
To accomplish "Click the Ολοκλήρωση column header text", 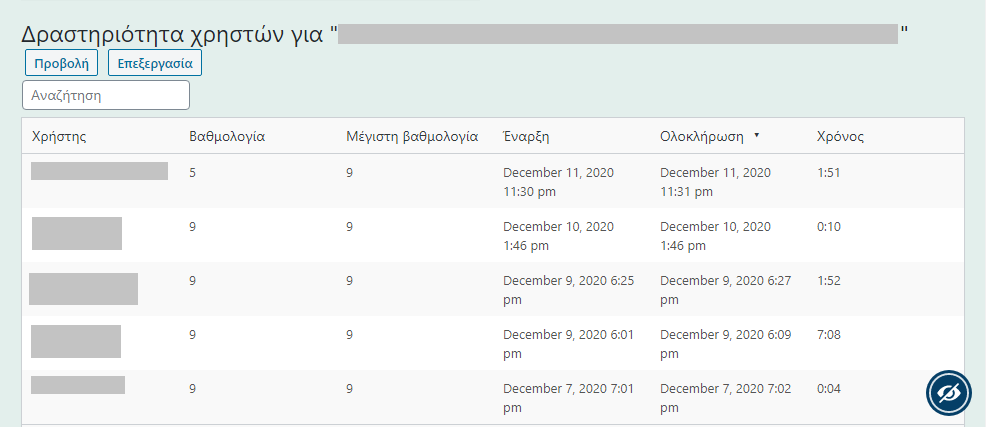I will click(702, 136).
